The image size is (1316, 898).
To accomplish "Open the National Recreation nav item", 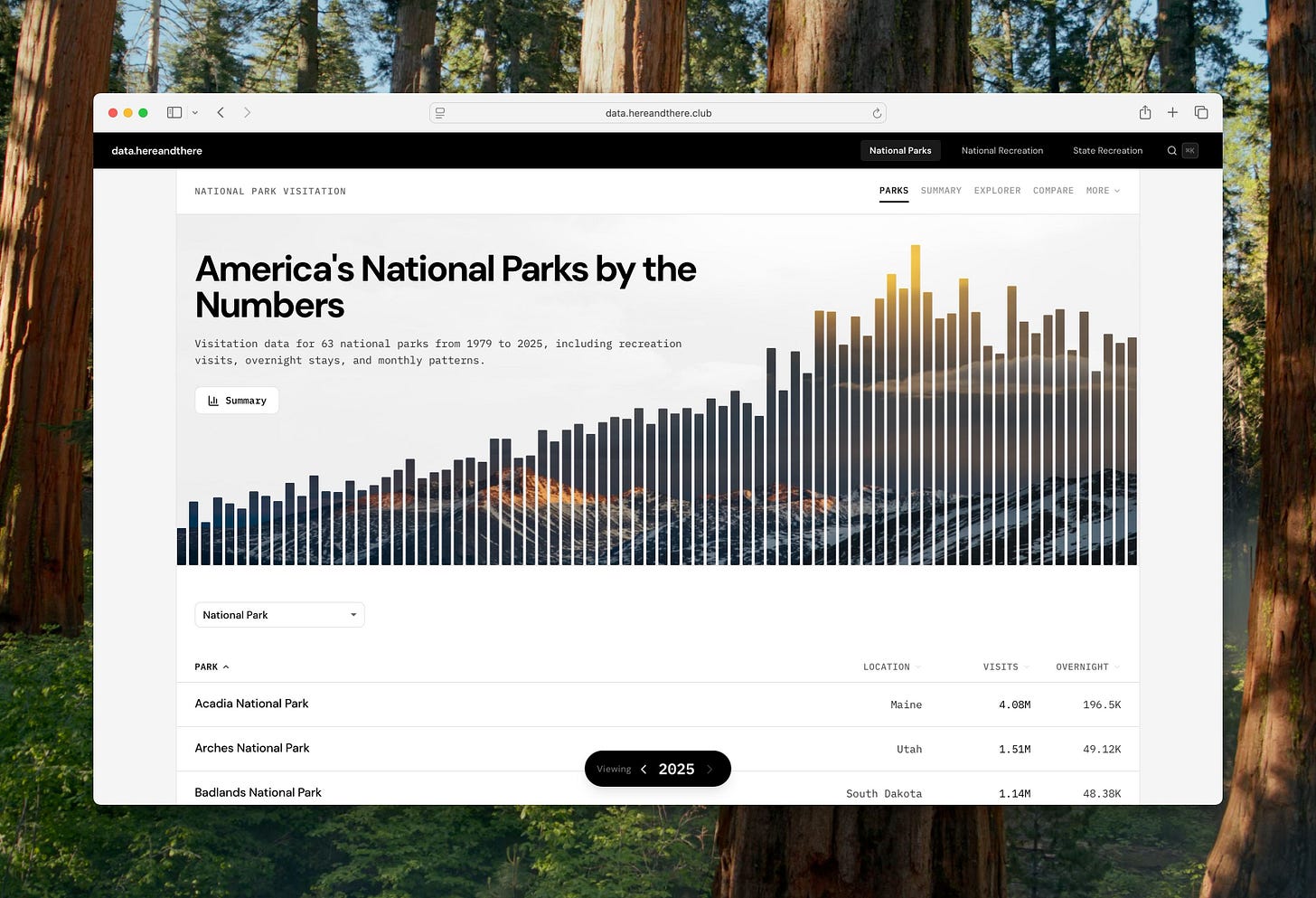I will coord(1002,151).
